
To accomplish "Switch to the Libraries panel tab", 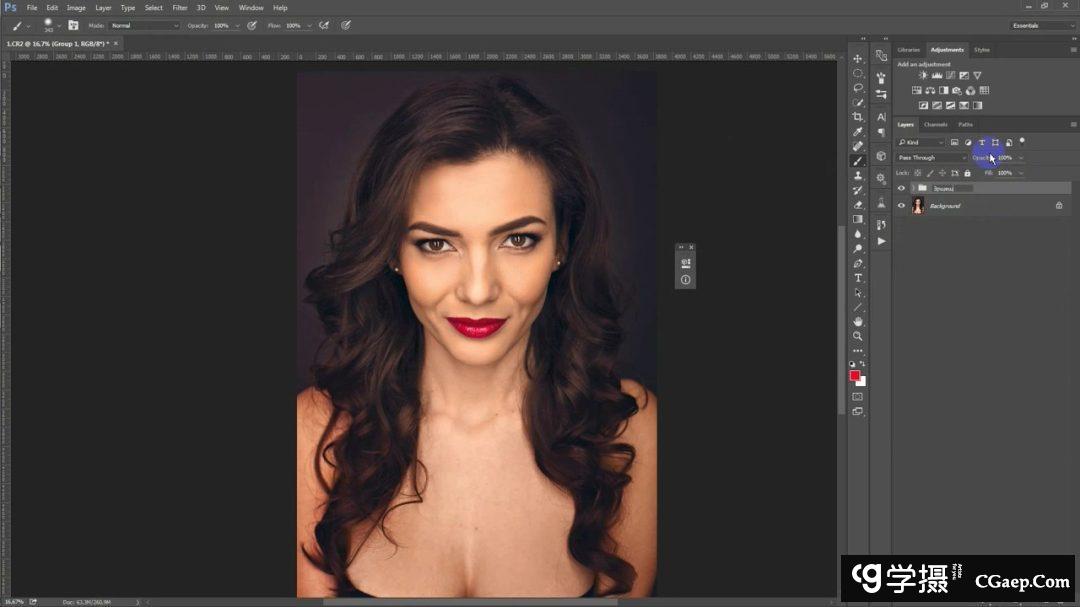I will pos(909,50).
